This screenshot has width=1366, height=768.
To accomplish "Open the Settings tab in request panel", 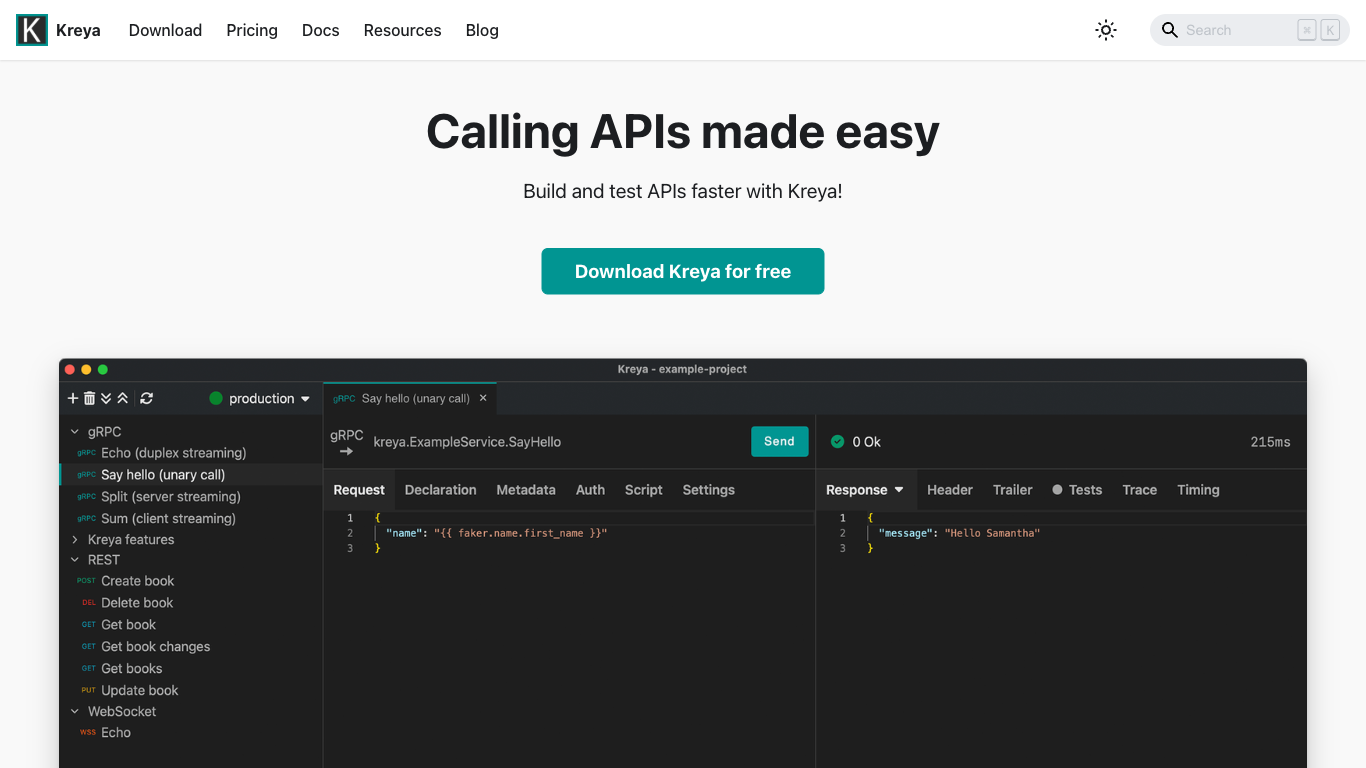I will 709,490.
